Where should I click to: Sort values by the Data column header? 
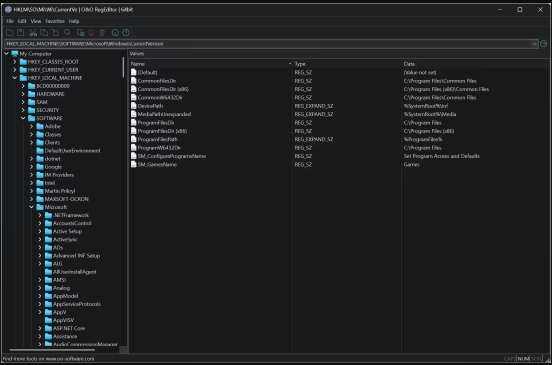tap(475, 64)
